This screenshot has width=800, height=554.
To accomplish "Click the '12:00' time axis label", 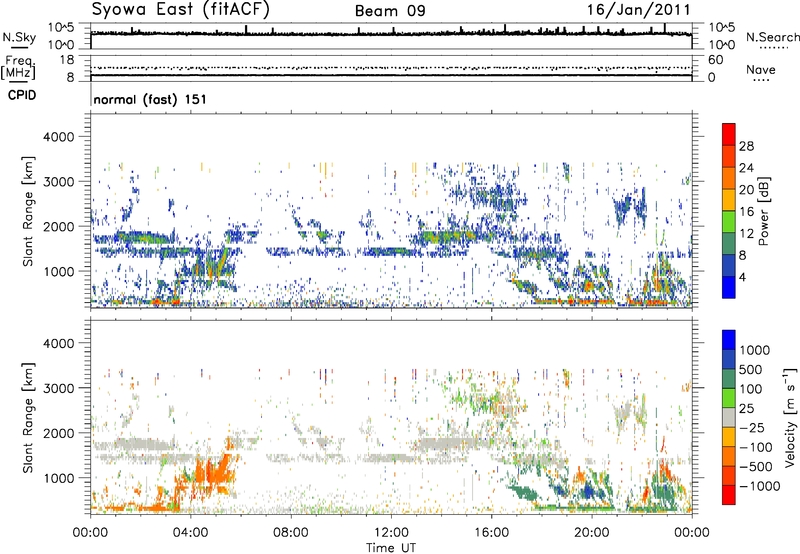I will [x=391, y=533].
